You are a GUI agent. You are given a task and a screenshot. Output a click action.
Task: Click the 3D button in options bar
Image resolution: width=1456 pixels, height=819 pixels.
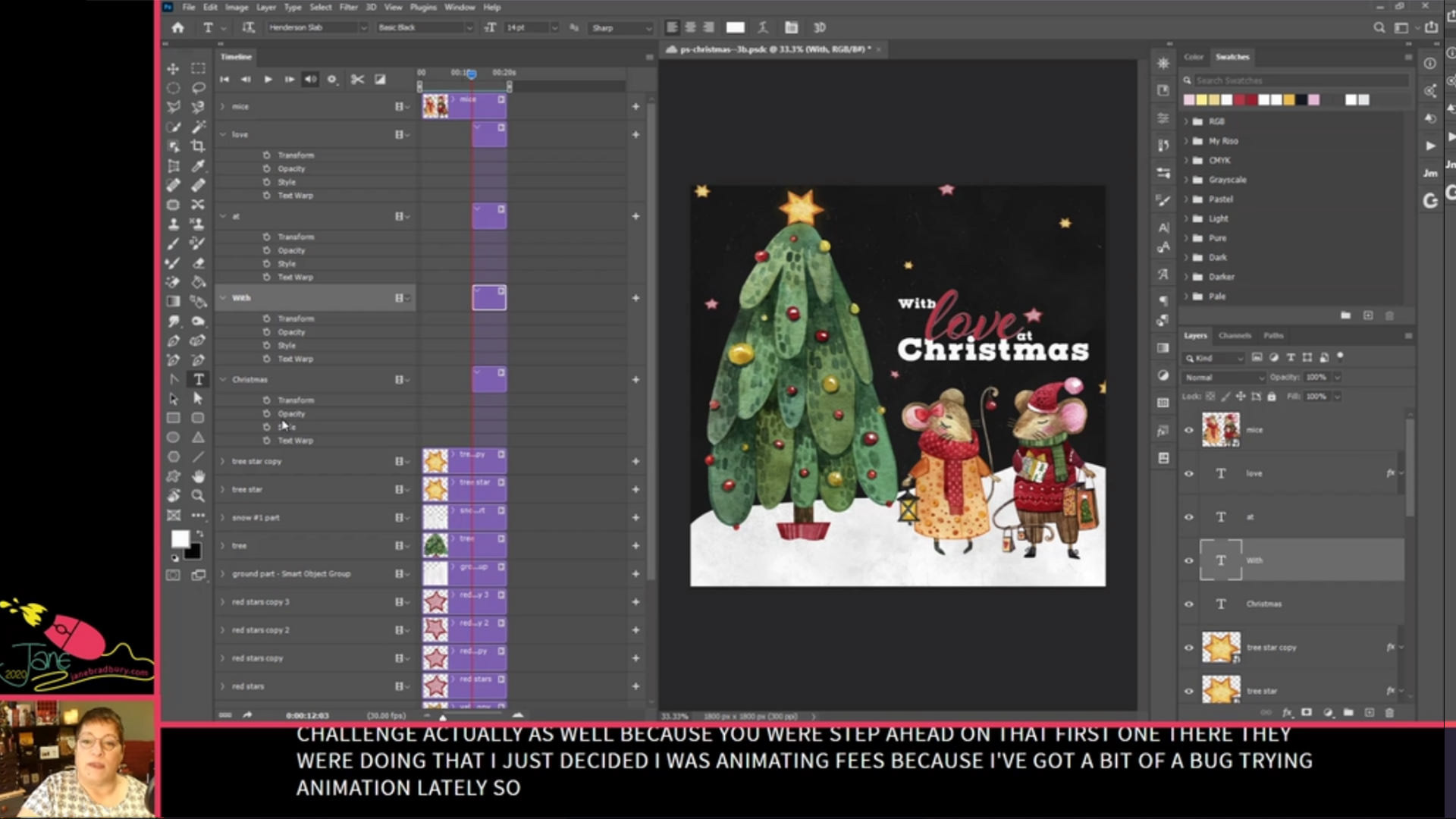(819, 27)
